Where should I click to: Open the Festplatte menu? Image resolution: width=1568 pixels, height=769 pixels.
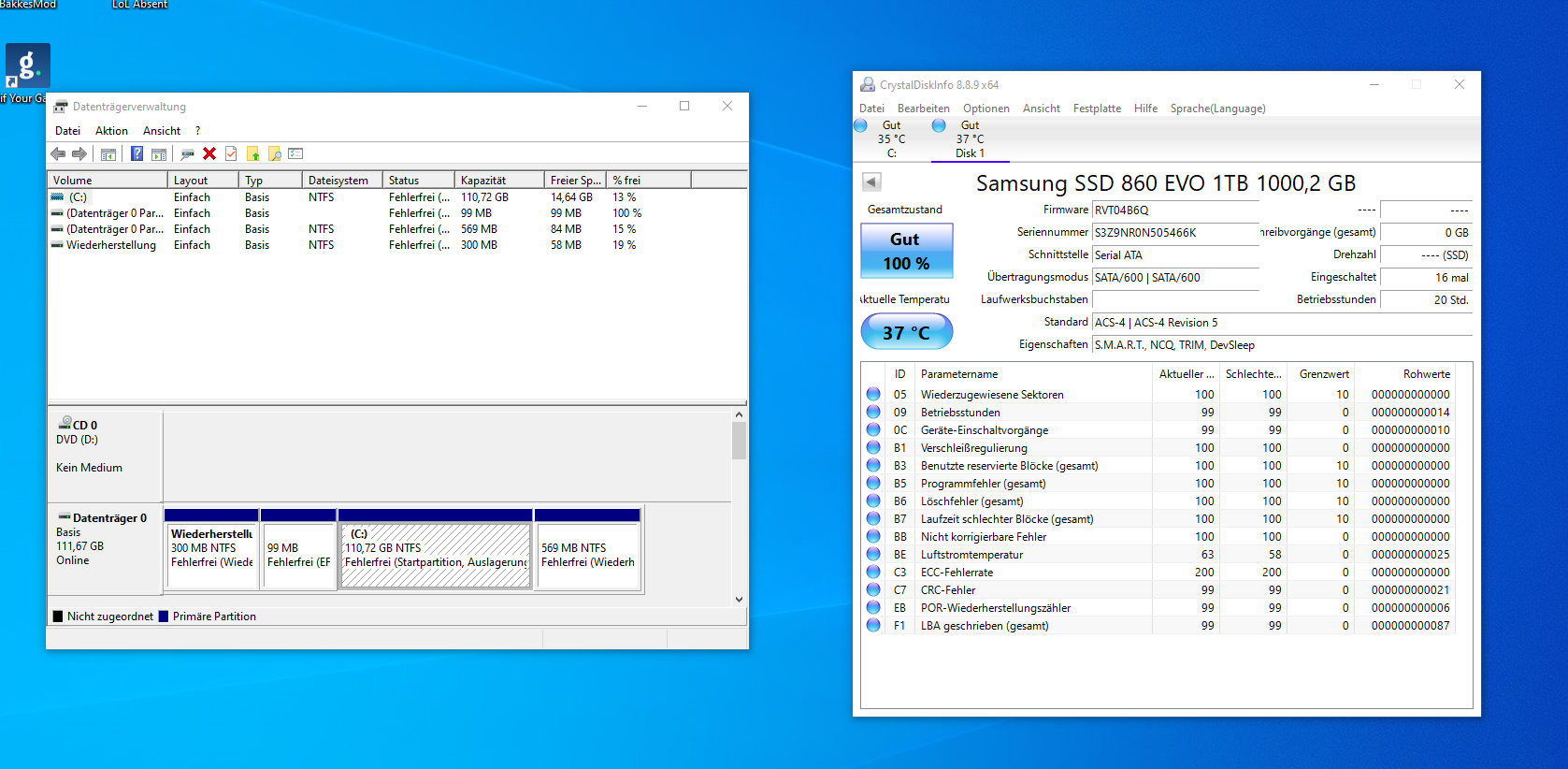click(x=1097, y=109)
